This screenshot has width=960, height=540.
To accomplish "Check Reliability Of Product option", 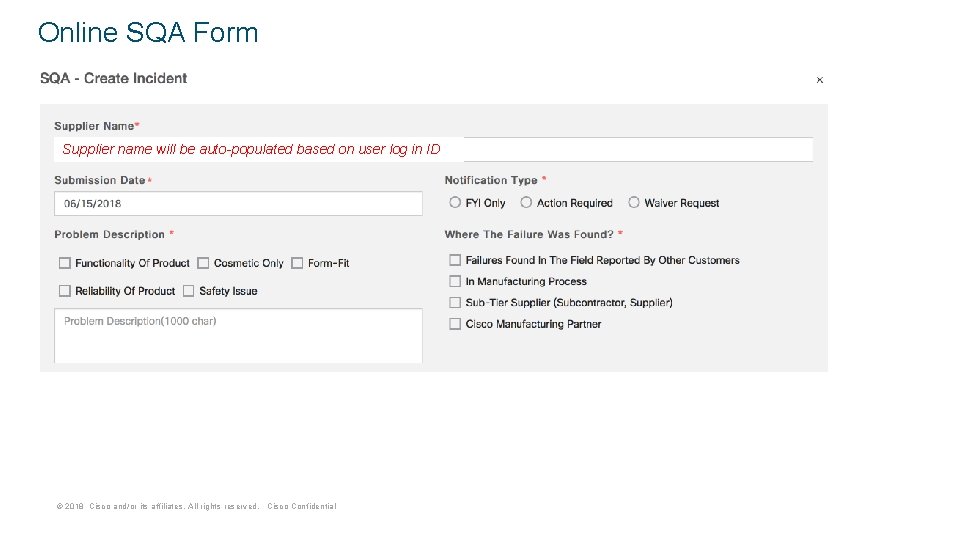I will 65,291.
